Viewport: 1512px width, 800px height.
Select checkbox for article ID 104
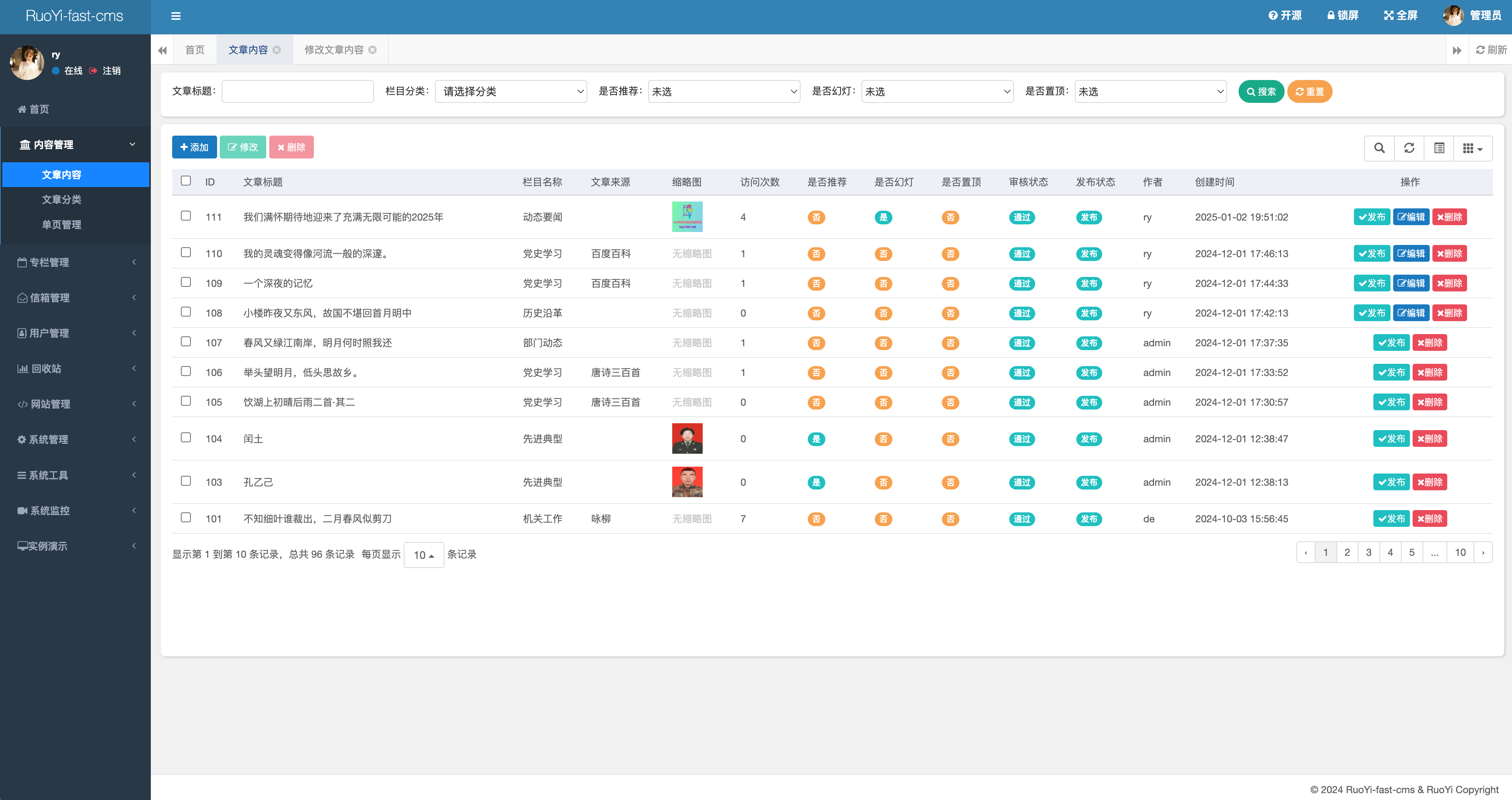click(x=185, y=438)
